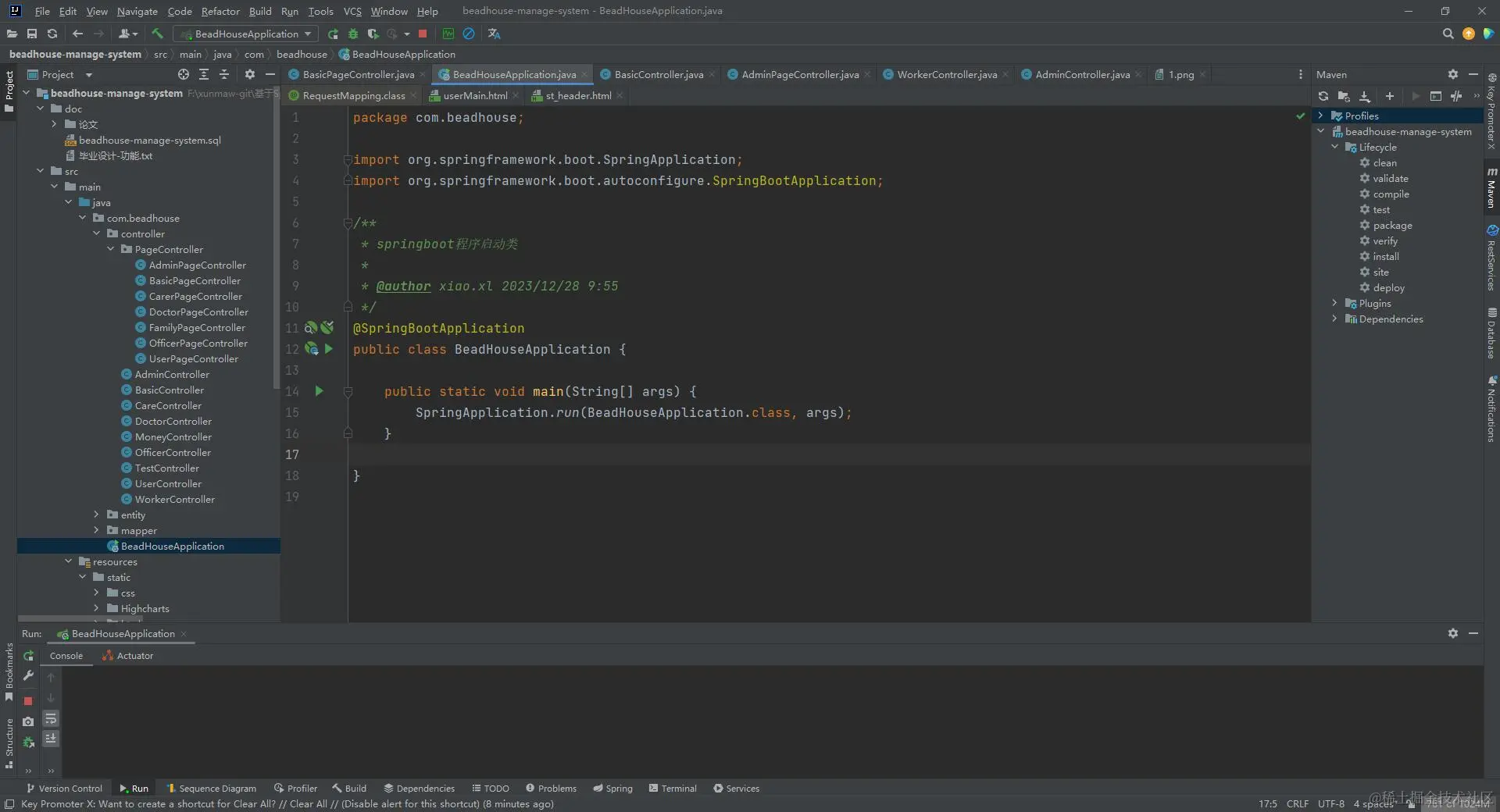Click the Reload from disk icon in the main toolbar

click(52, 34)
